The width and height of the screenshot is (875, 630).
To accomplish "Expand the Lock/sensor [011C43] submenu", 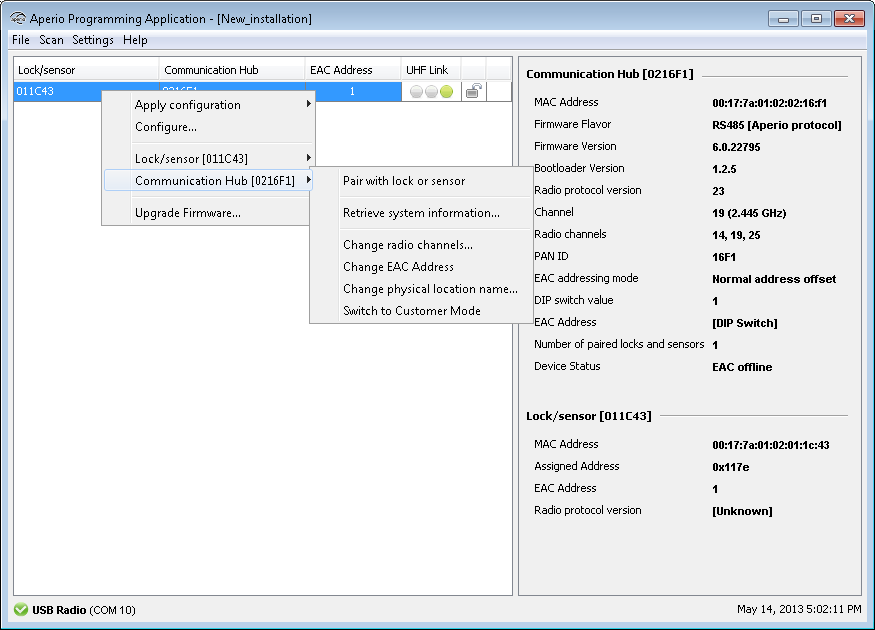I will 208,159.
